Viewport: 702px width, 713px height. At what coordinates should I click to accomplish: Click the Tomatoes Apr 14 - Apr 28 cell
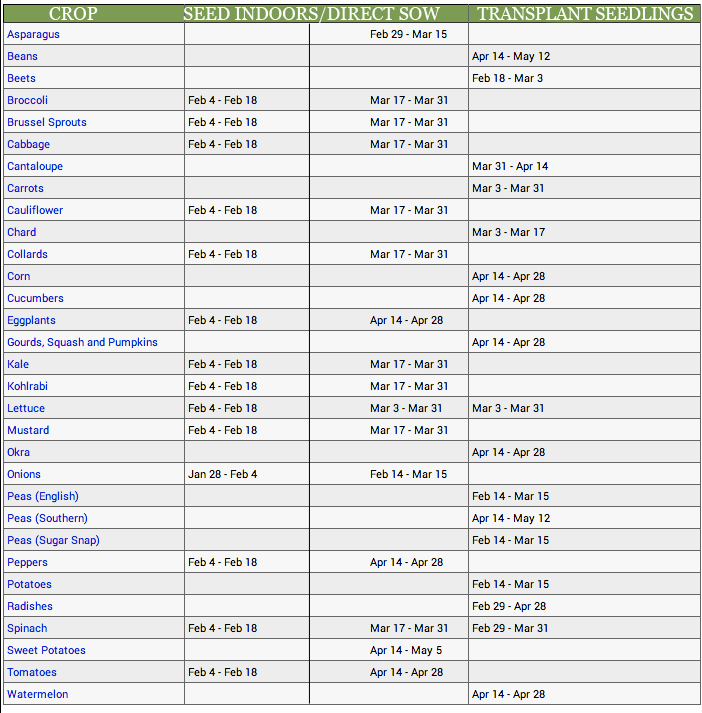tap(406, 673)
